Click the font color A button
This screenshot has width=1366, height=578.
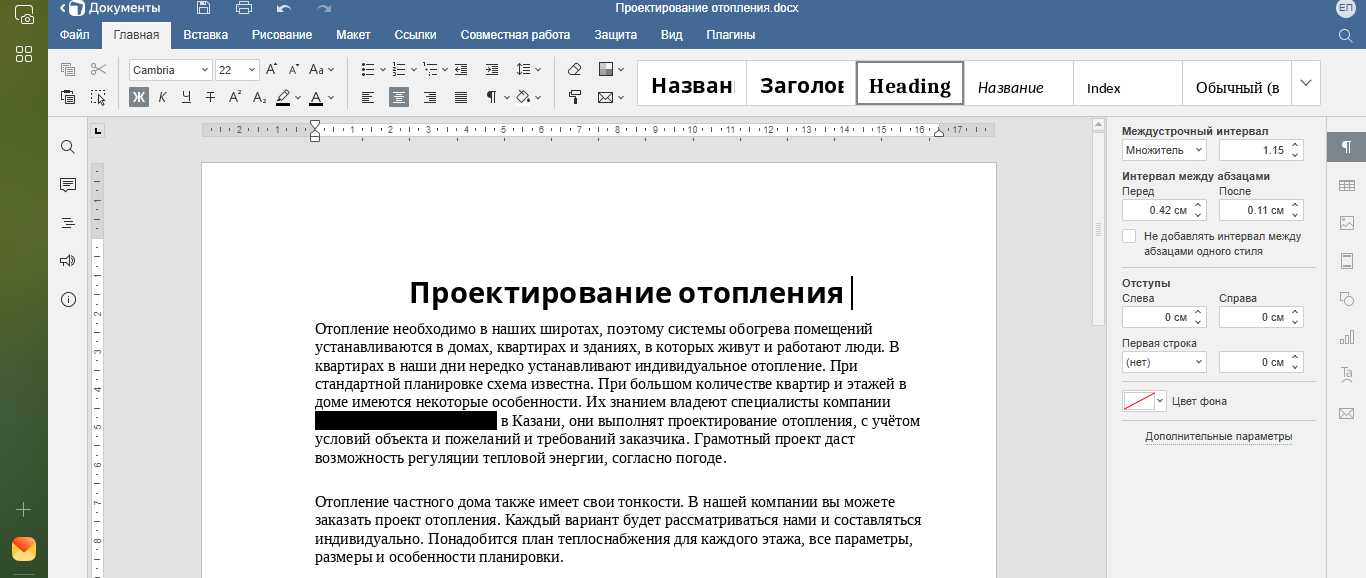tap(316, 97)
